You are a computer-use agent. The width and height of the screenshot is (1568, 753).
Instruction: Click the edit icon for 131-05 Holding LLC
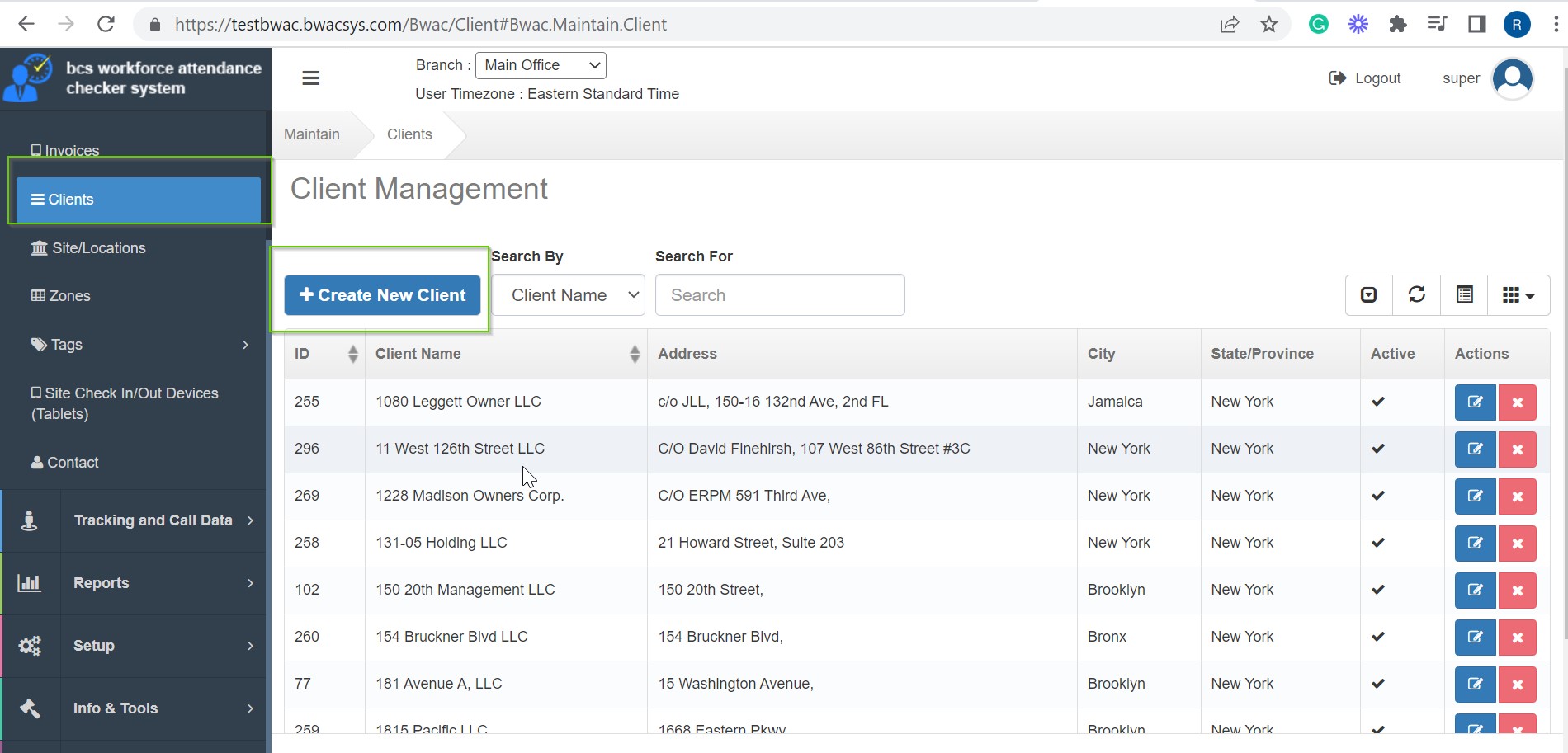click(1475, 544)
